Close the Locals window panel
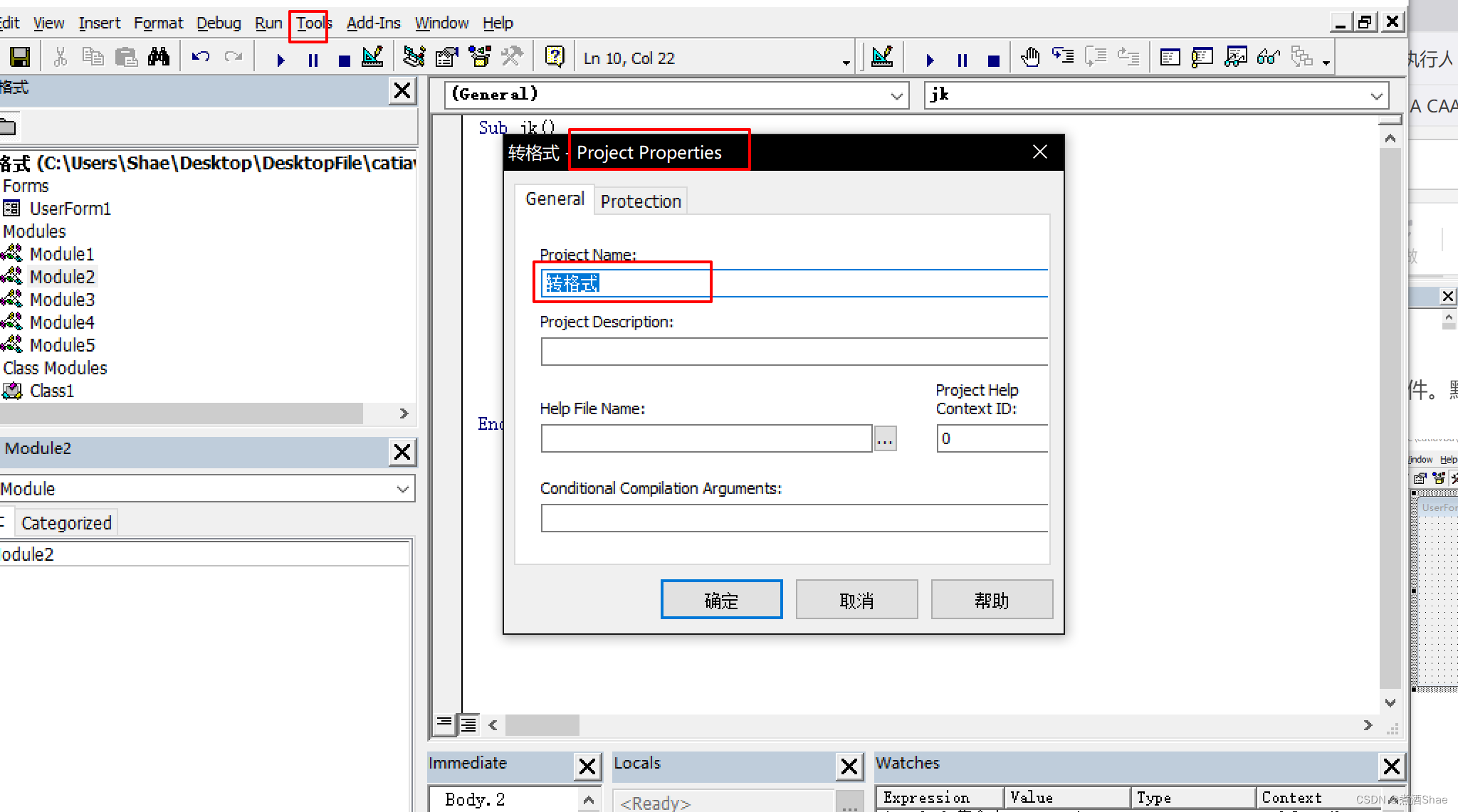 [849, 766]
